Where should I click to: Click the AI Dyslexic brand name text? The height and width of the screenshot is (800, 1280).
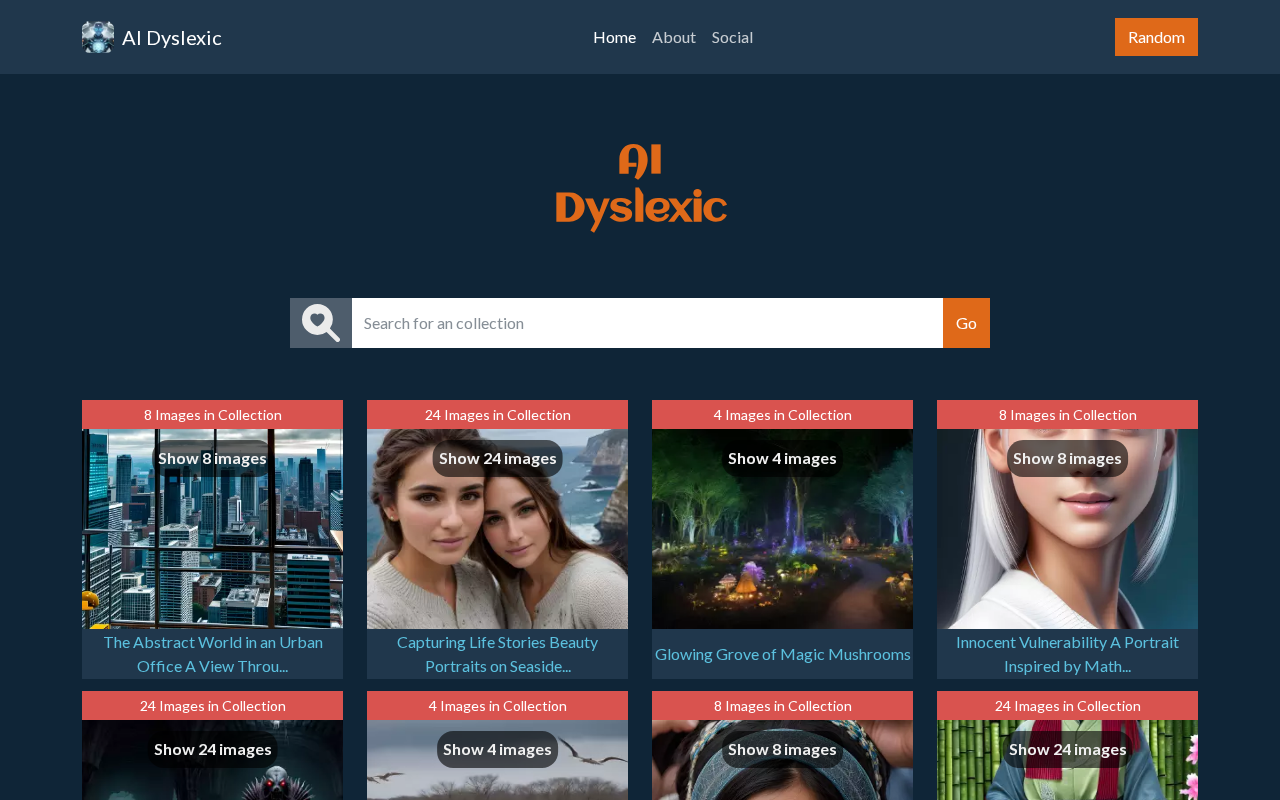point(172,37)
